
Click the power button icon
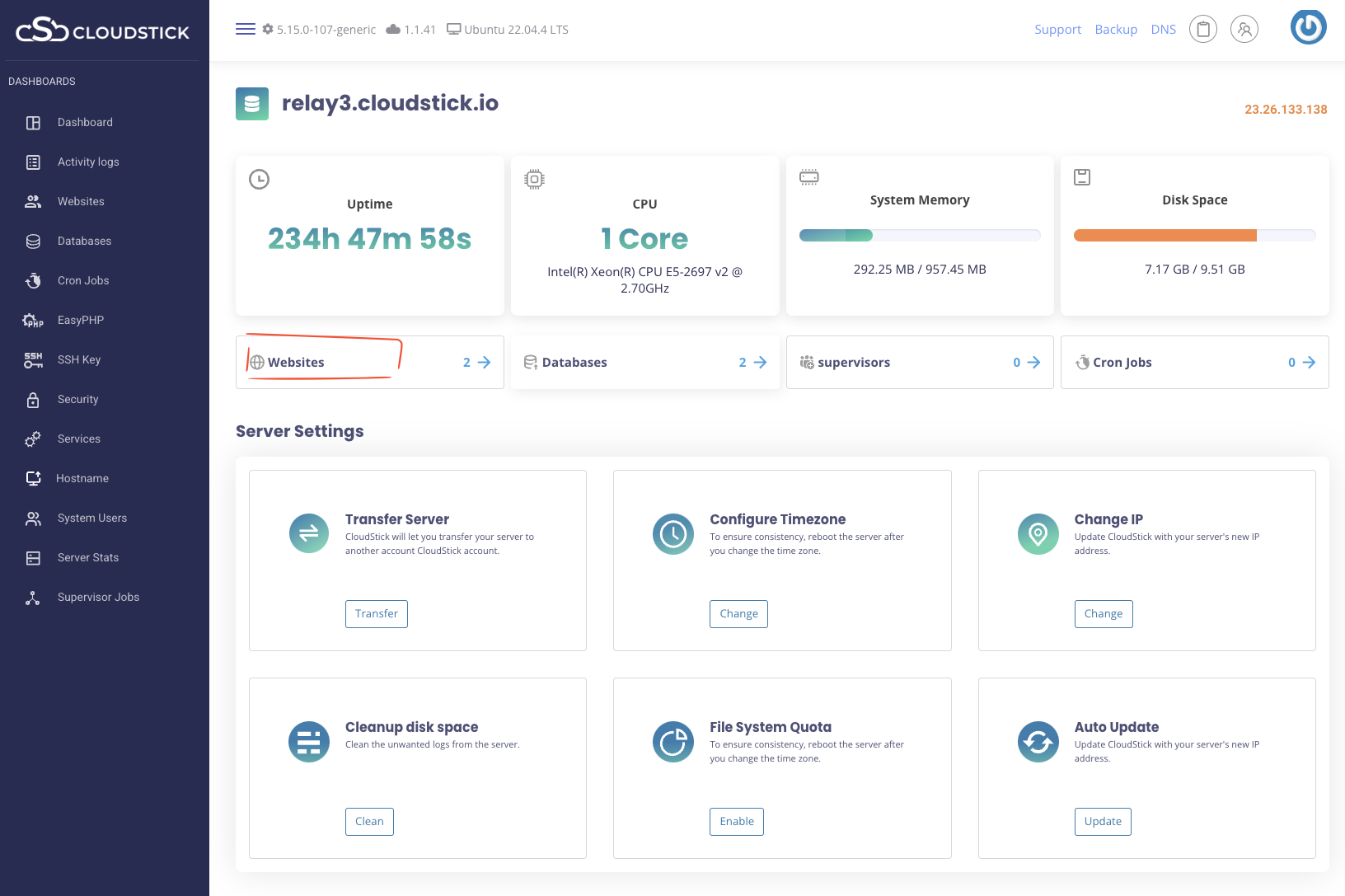pyautogui.click(x=1307, y=26)
